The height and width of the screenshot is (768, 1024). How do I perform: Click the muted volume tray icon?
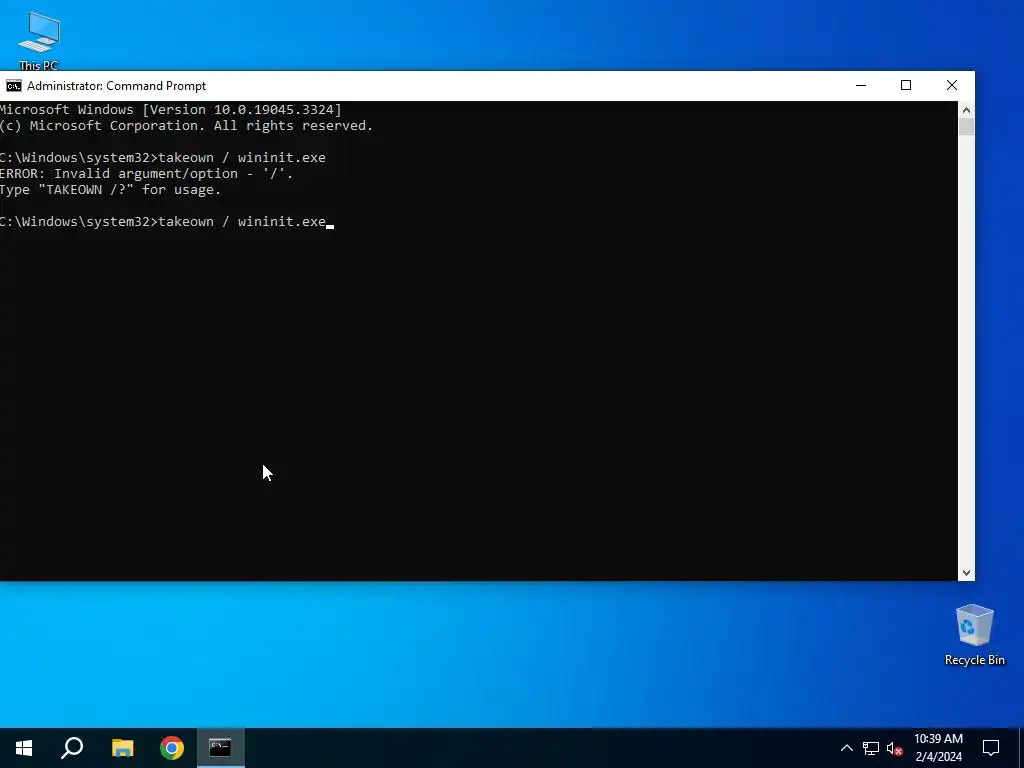895,748
